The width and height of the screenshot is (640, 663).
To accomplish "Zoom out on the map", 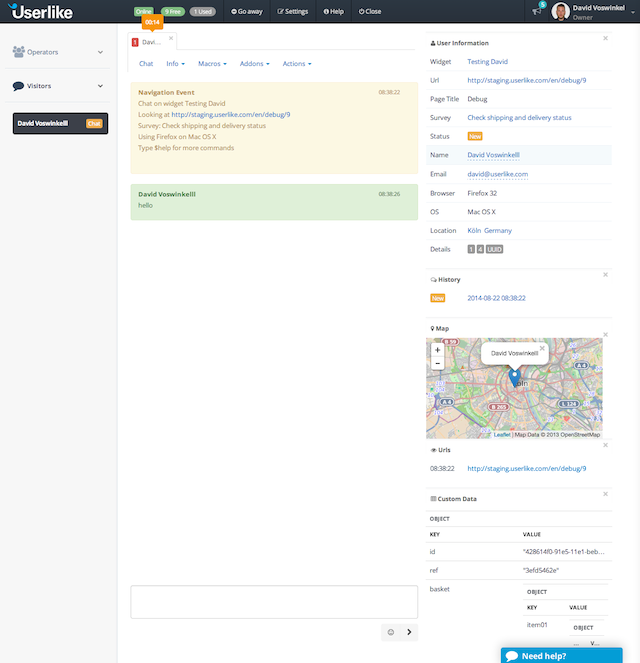I will 438,363.
